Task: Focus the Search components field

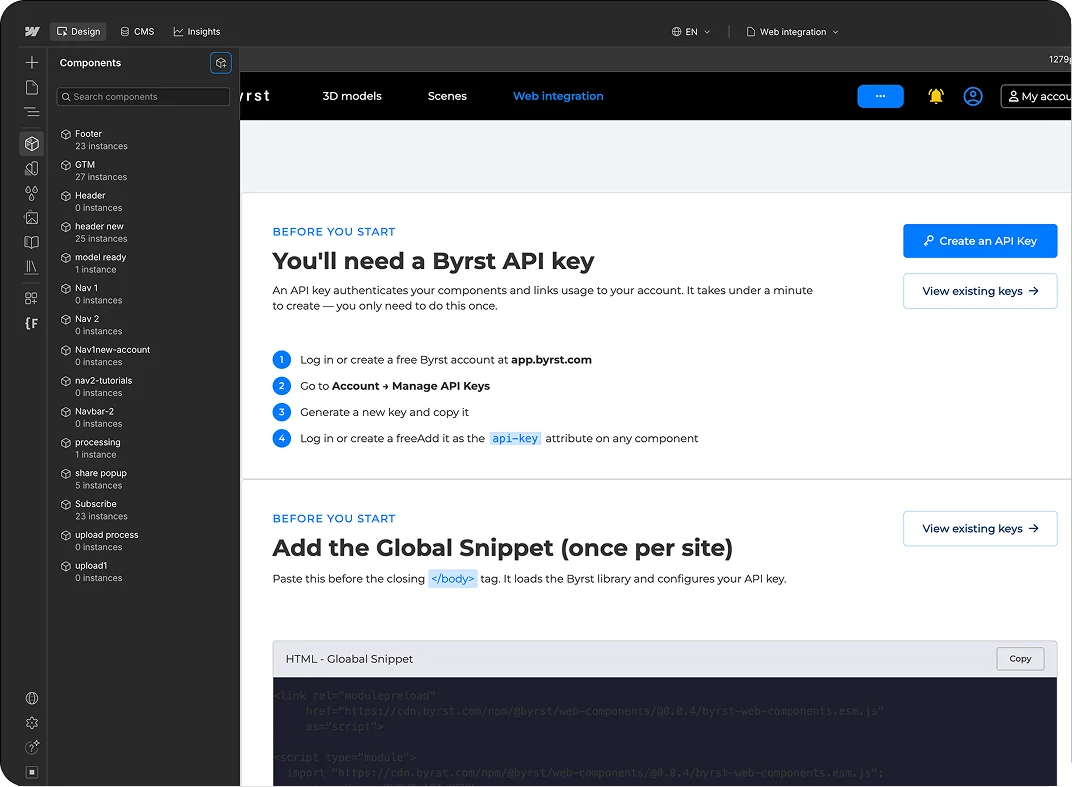Action: (x=143, y=96)
